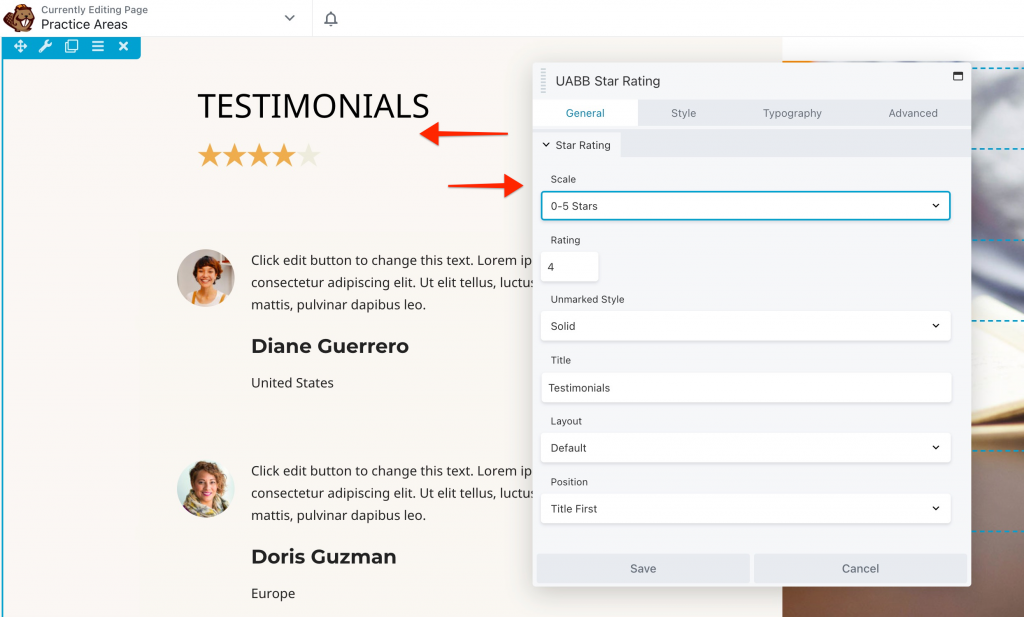Change the Layout dropdown from Default

pyautogui.click(x=746, y=447)
